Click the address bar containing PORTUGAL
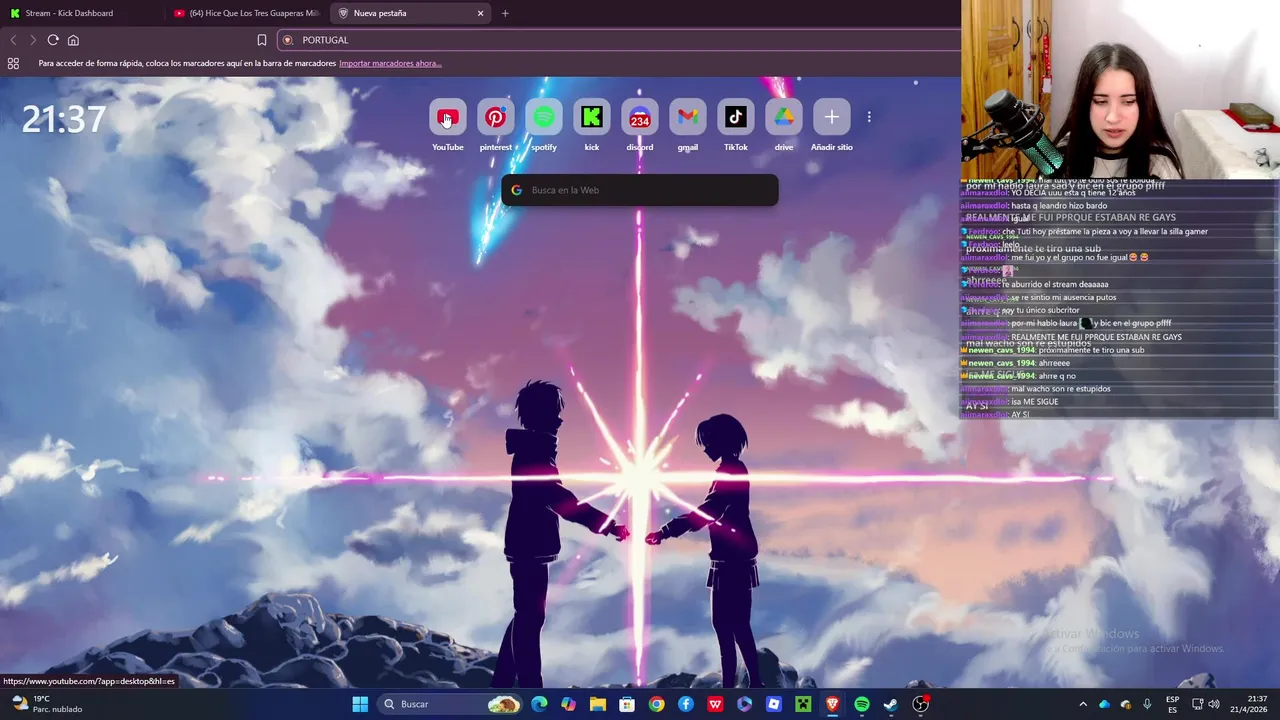 [x=620, y=40]
